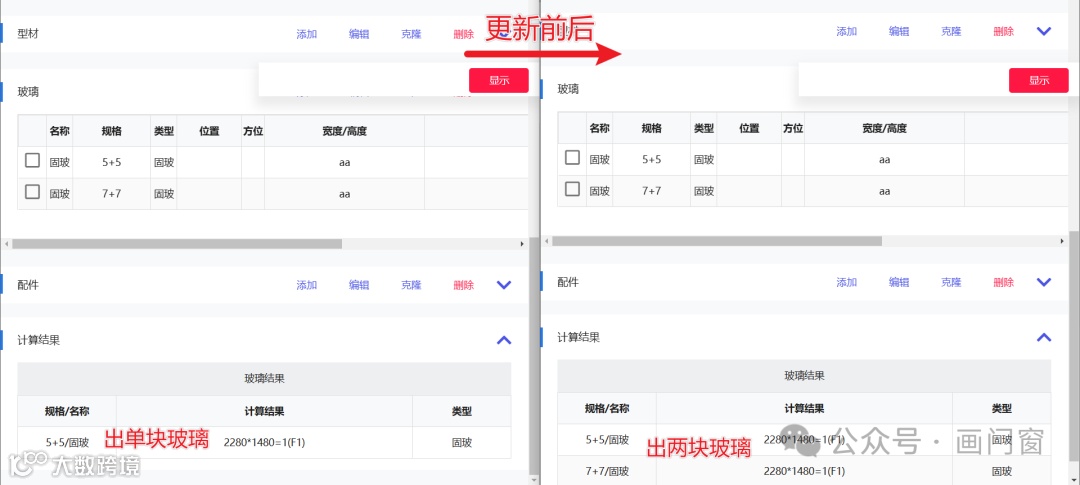
Task: Tick the 5+5 固玻 checkbox in left pane
Action: pos(32,161)
